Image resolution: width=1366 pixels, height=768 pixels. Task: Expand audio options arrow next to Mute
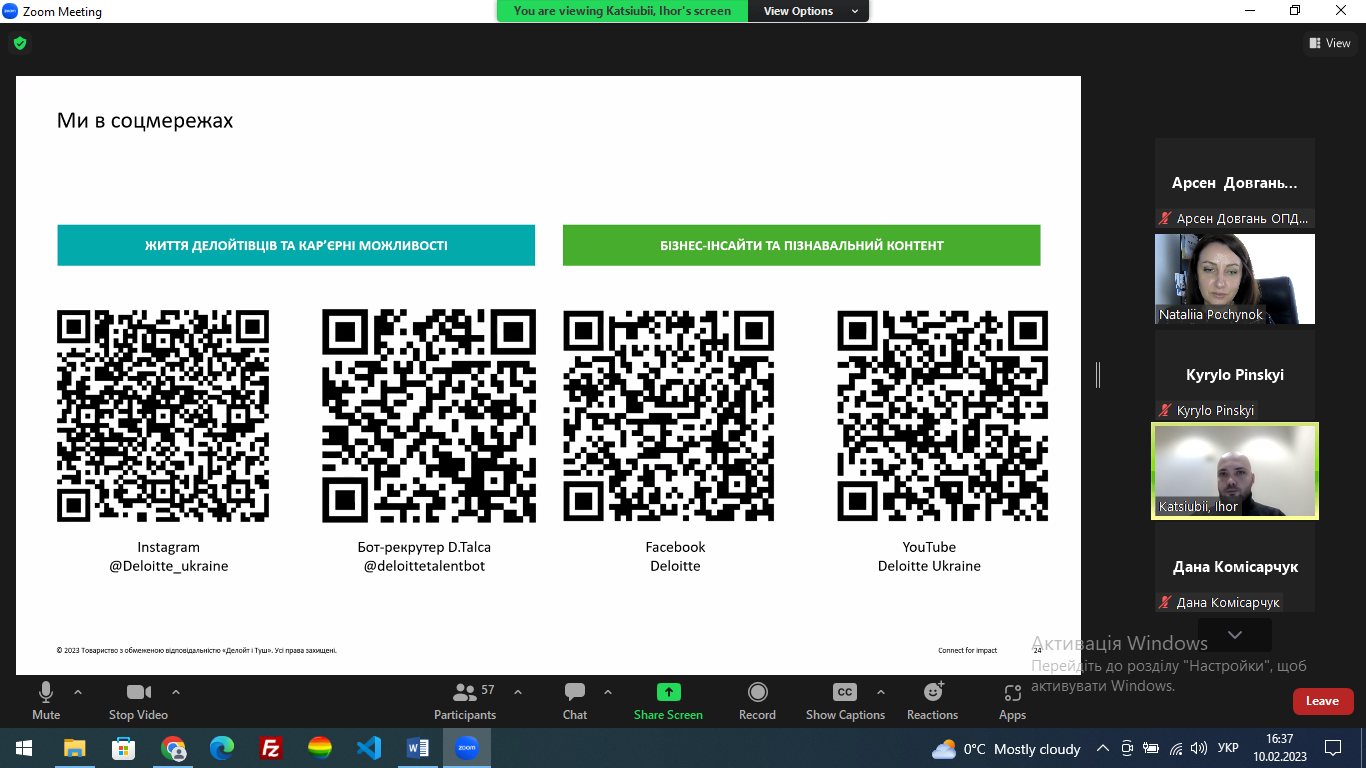coord(78,692)
